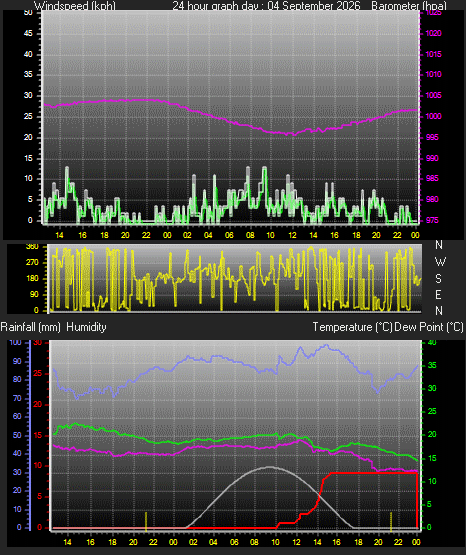466x555 pixels.
Task: Click wind direction axis value 270
Action: [x=32, y=263]
